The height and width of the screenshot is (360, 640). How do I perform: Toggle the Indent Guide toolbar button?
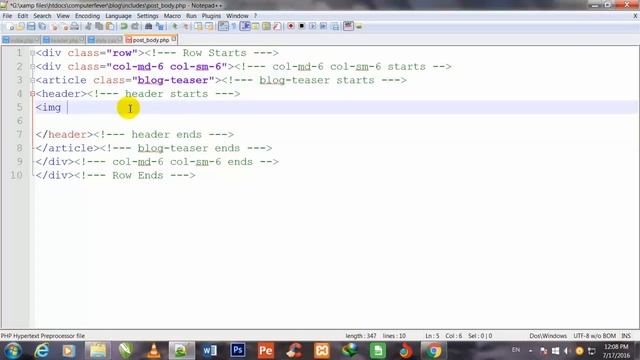pyautogui.click(x=245, y=27)
